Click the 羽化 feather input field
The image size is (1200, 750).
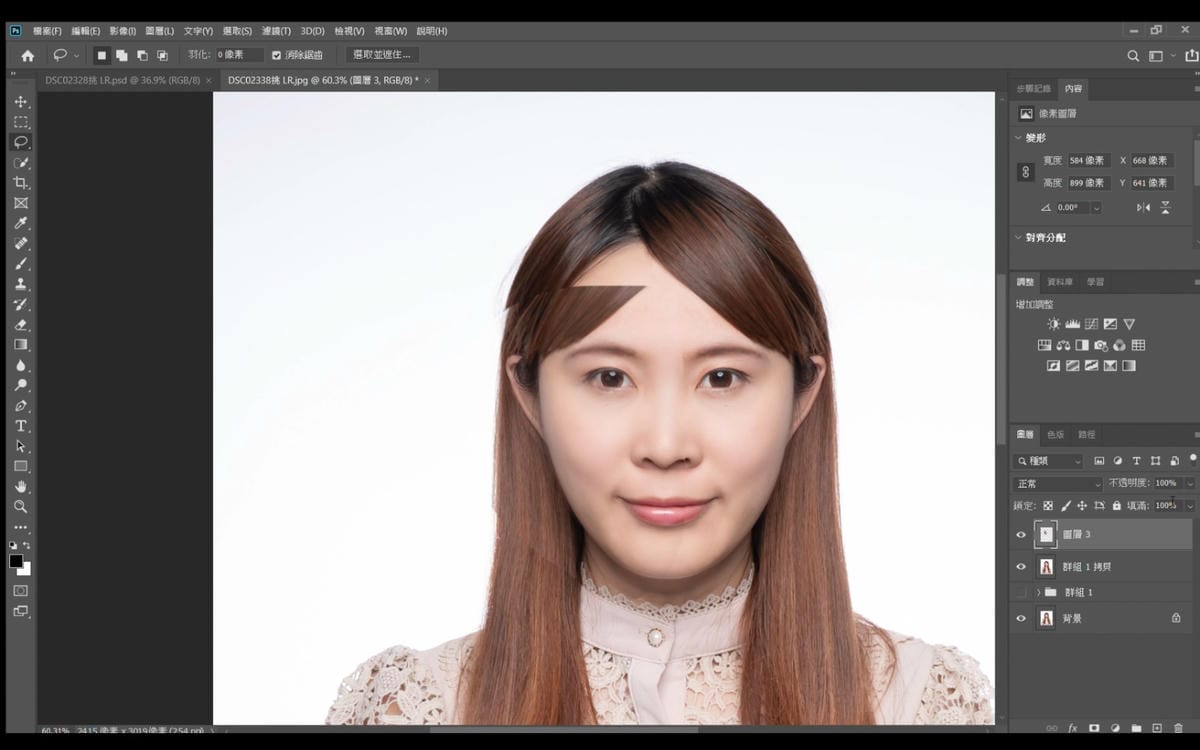(239, 55)
